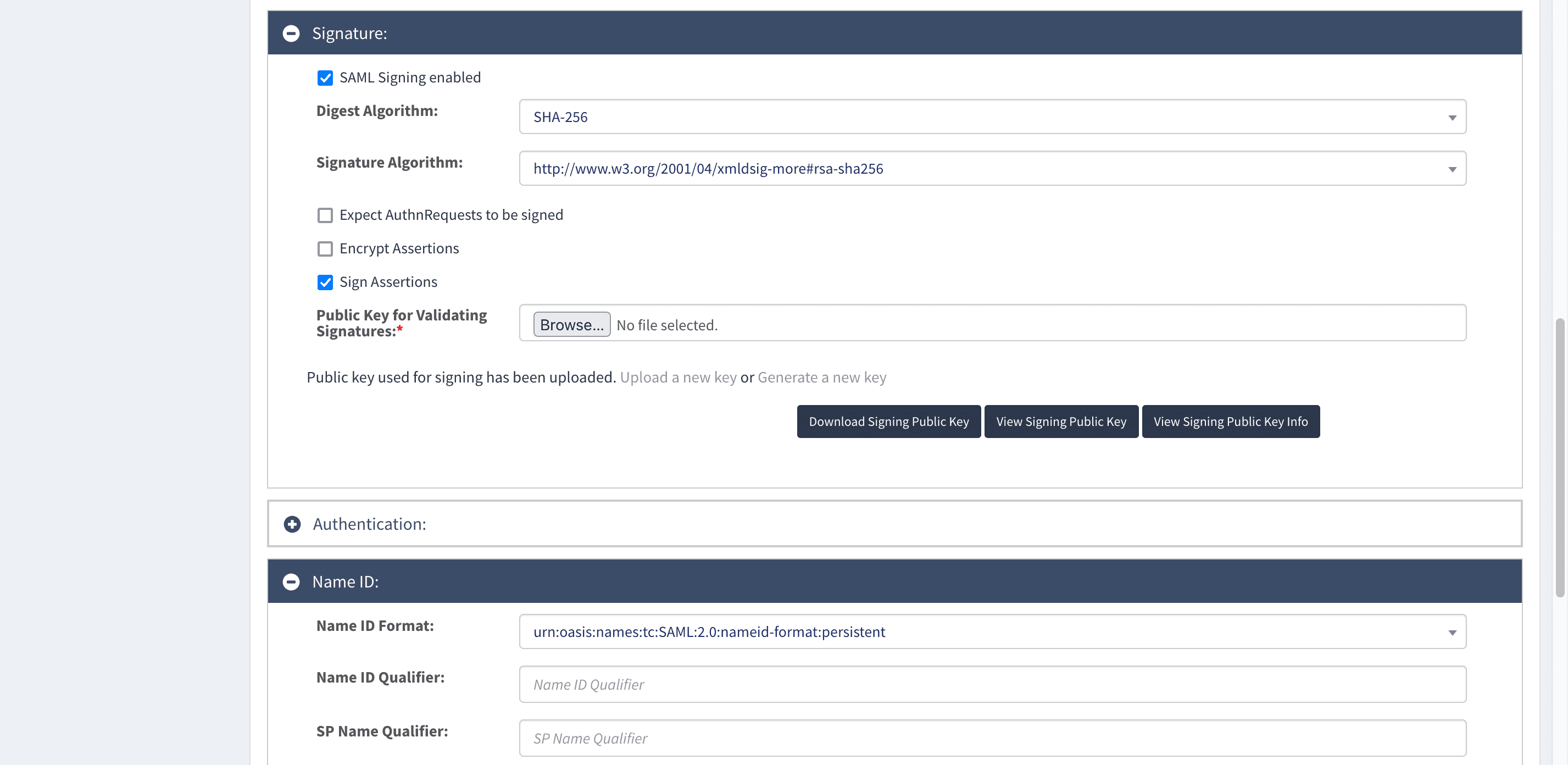Uncheck SAML Signing enabled checkbox
This screenshot has width=1568, height=765.
(x=325, y=78)
